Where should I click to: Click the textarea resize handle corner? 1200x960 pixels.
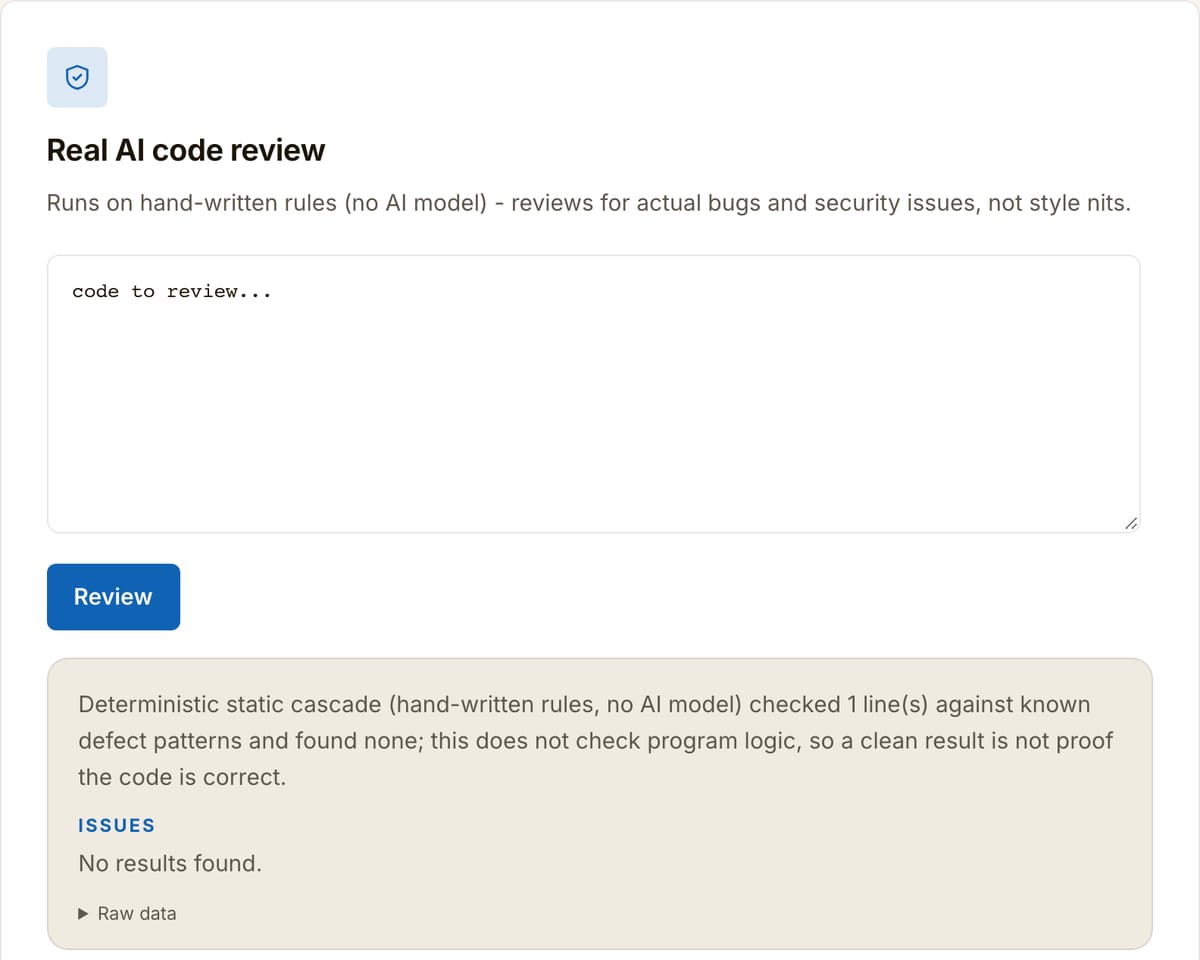click(x=1130, y=523)
